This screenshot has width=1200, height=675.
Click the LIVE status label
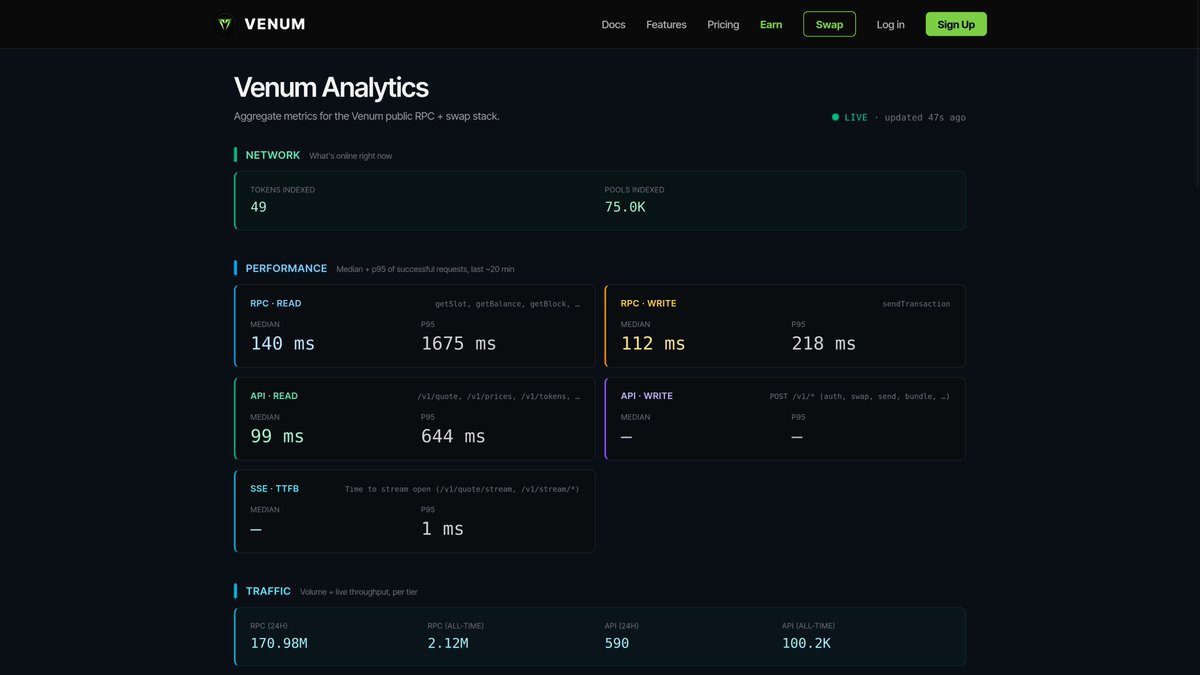856,117
